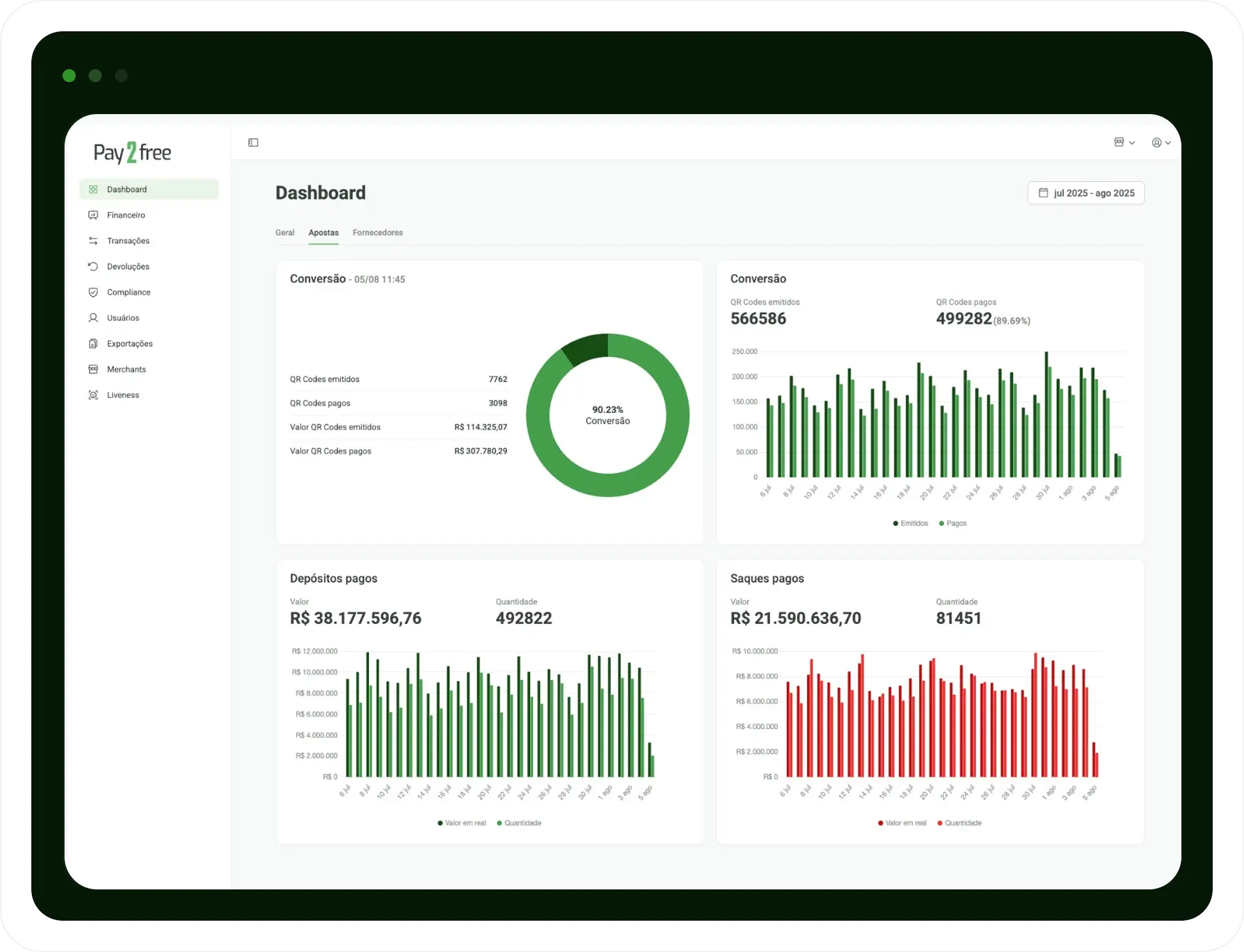Open the Compliance shield icon

93,292
